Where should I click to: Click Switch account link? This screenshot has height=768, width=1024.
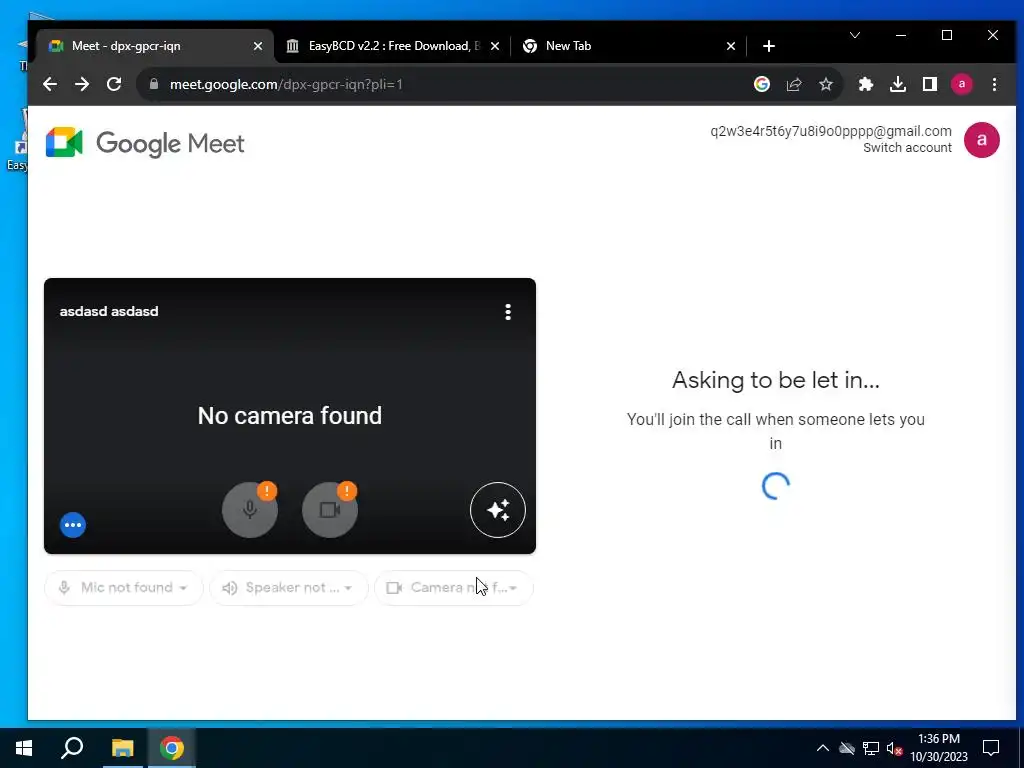[x=907, y=148]
